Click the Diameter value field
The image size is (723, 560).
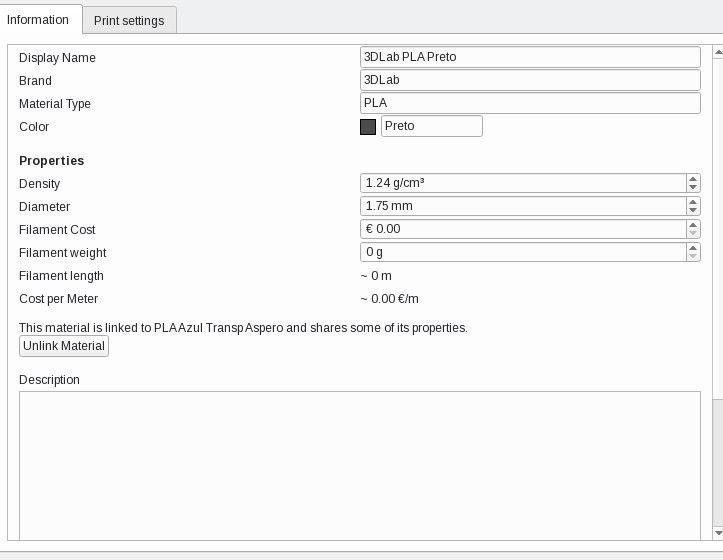[523, 206]
